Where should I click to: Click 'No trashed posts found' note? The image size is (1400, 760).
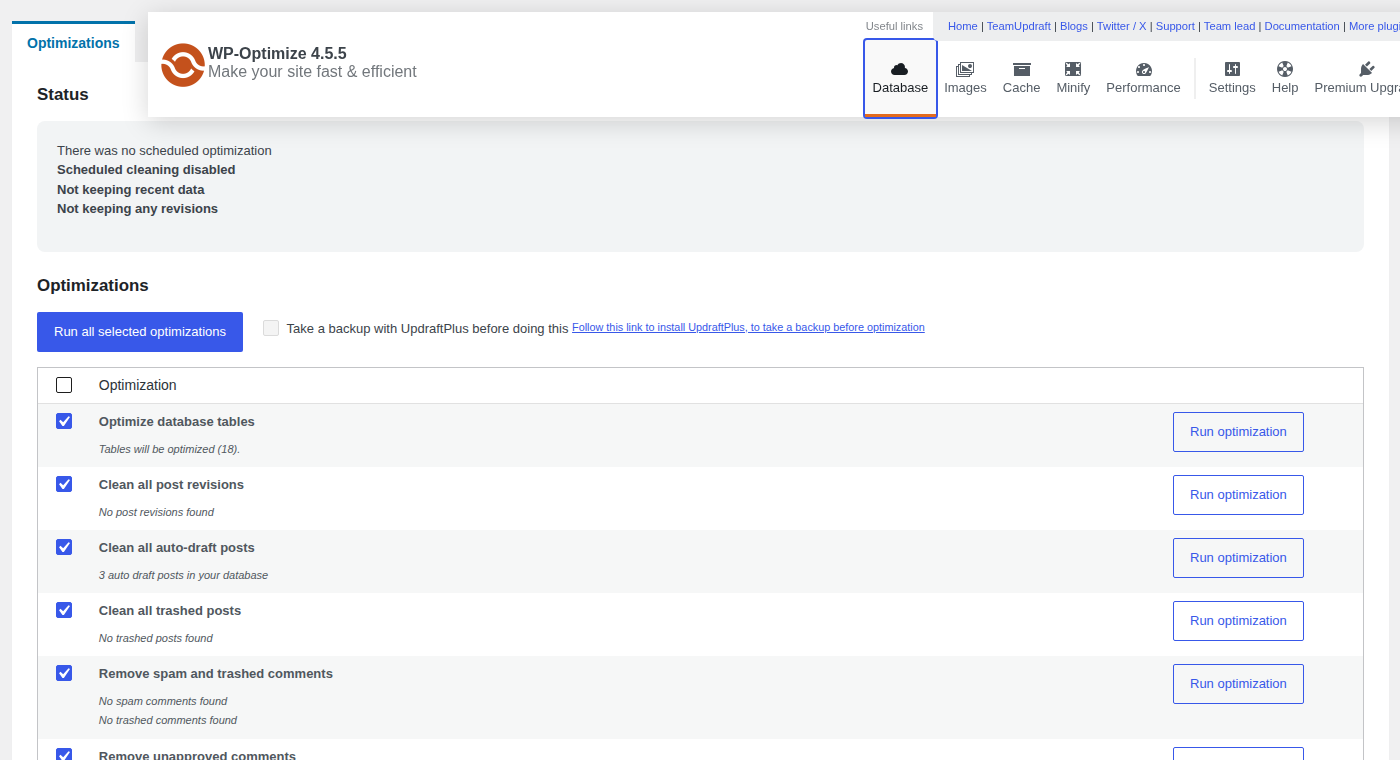coord(155,638)
